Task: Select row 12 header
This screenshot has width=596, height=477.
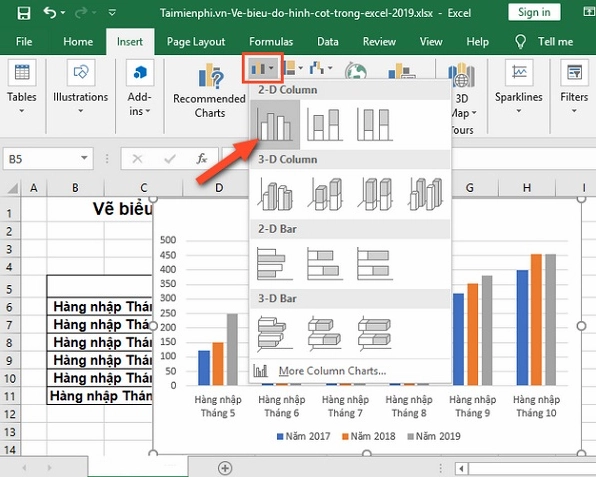Action: pyautogui.click(x=10, y=414)
